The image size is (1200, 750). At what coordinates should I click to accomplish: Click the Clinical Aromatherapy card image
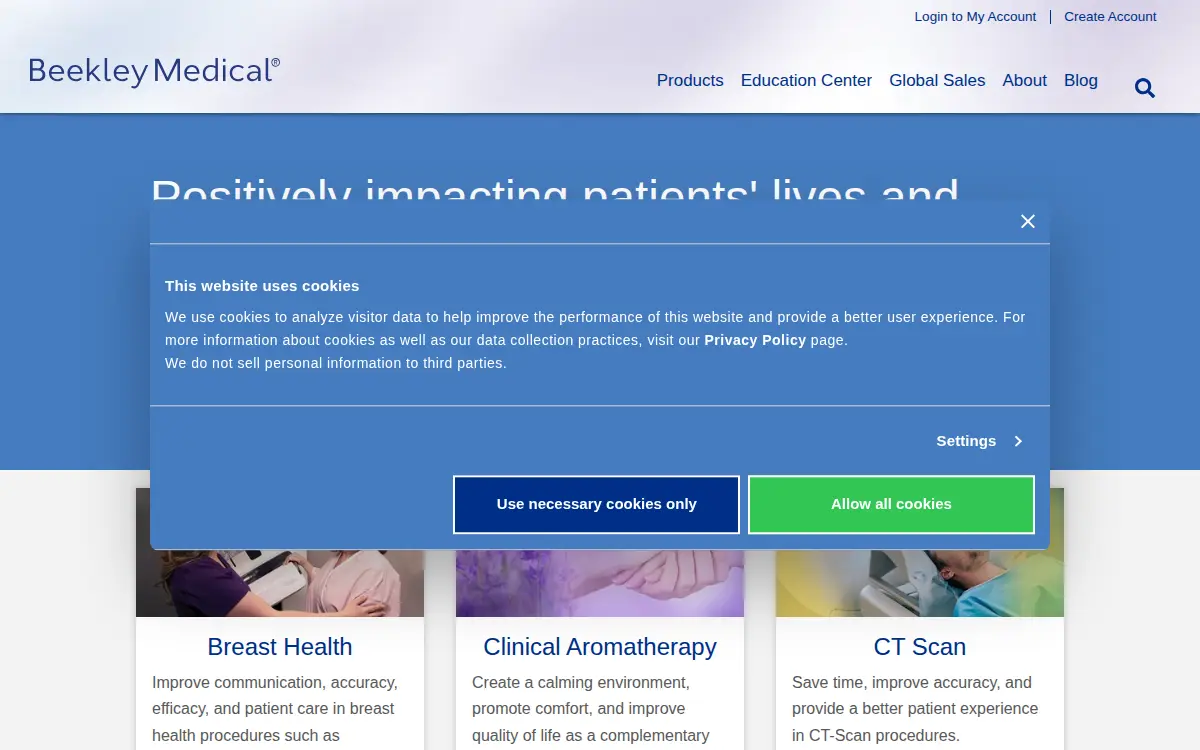click(x=600, y=582)
